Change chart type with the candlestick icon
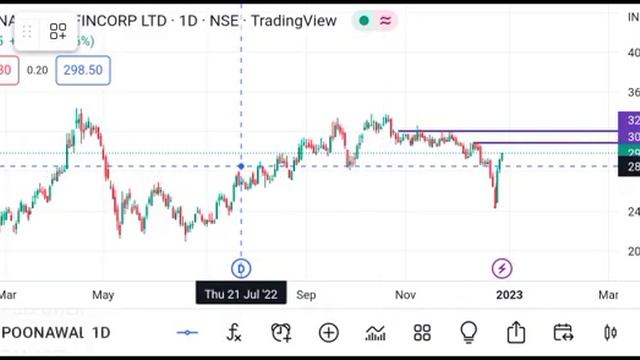The width and height of the screenshot is (640, 360). (610, 333)
